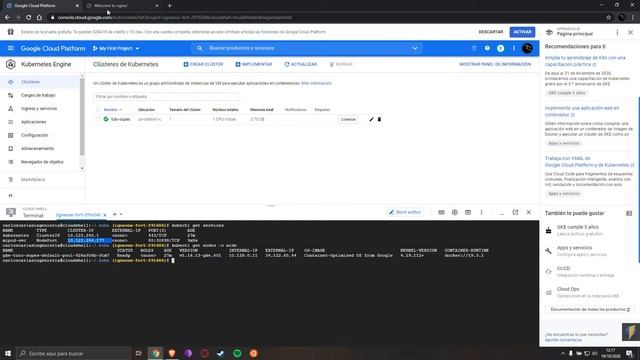Open the Cloud Shell web preview icon
The height and width of the screenshot is (360, 640).
[x=468, y=212]
